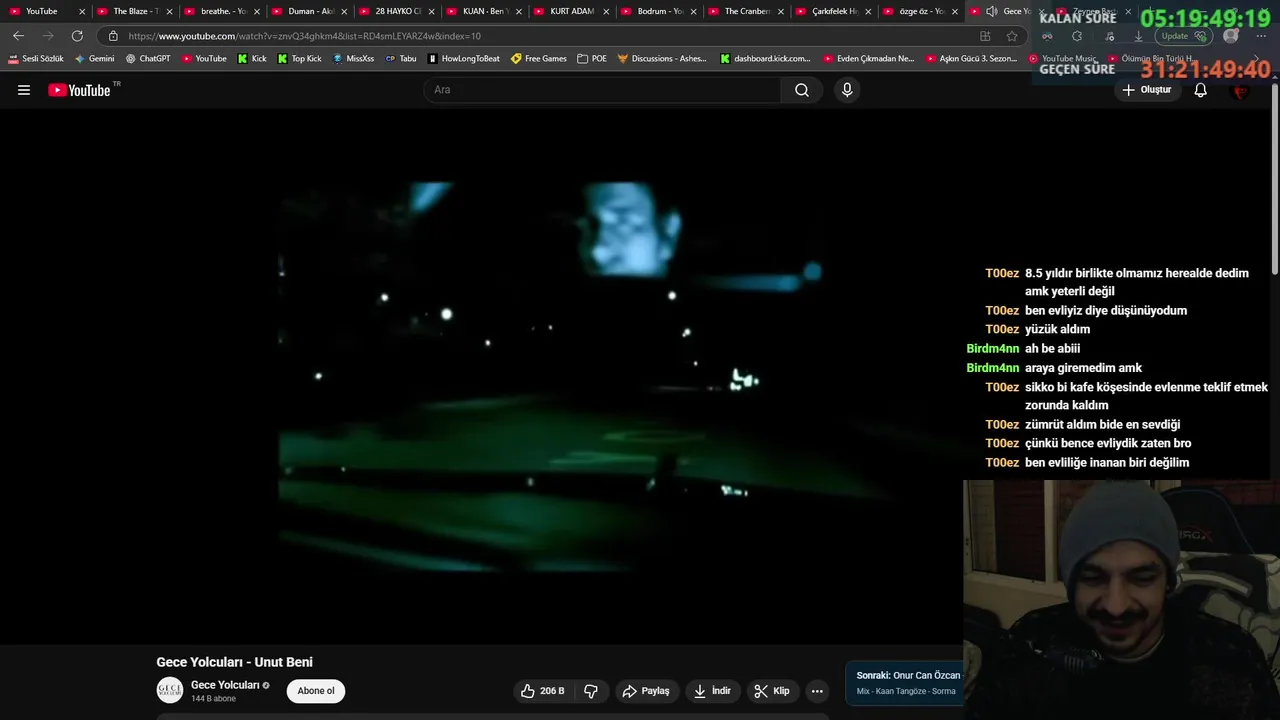
Task: Start voice search with microphone icon
Action: [847, 90]
